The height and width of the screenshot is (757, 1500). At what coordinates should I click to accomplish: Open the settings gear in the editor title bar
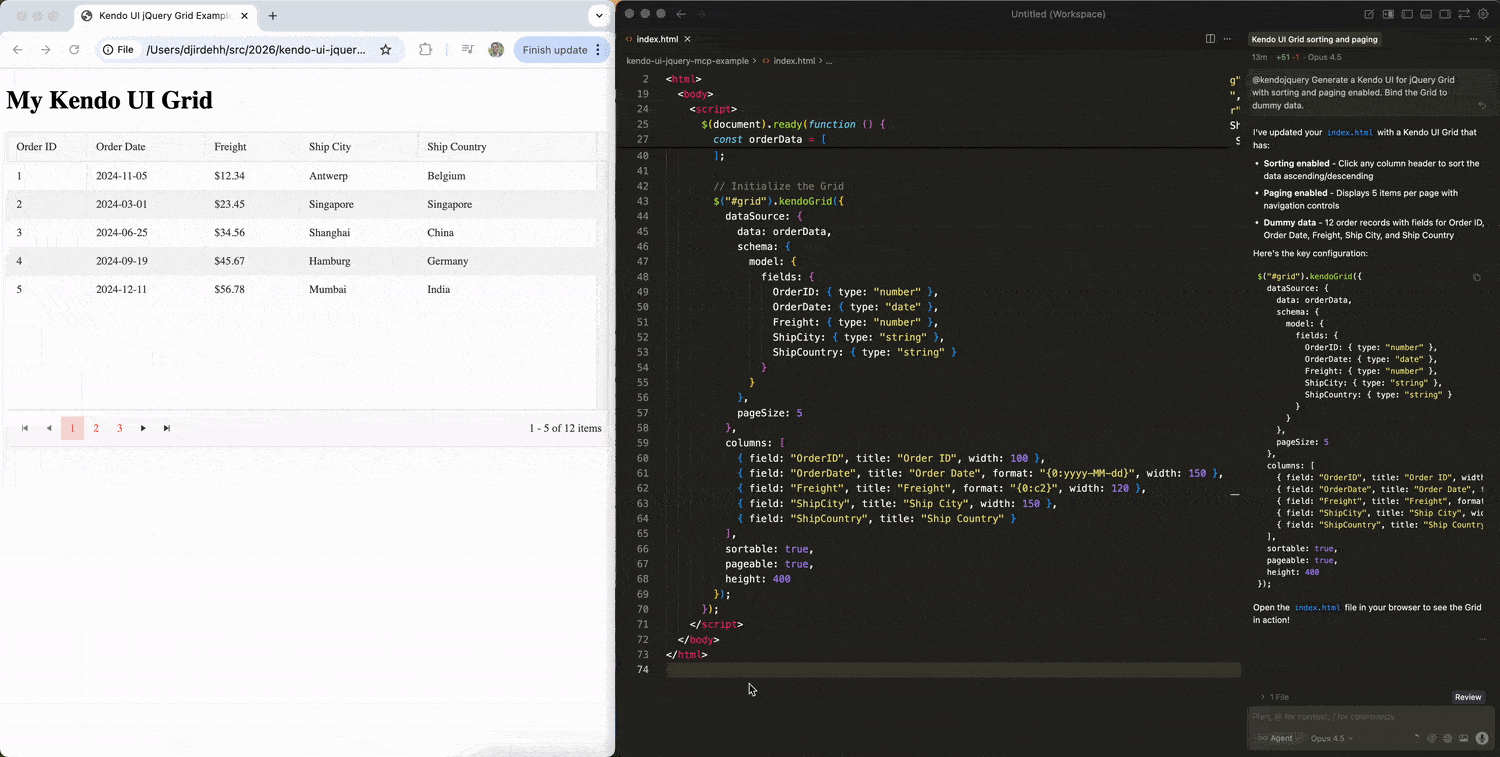click(x=1484, y=14)
